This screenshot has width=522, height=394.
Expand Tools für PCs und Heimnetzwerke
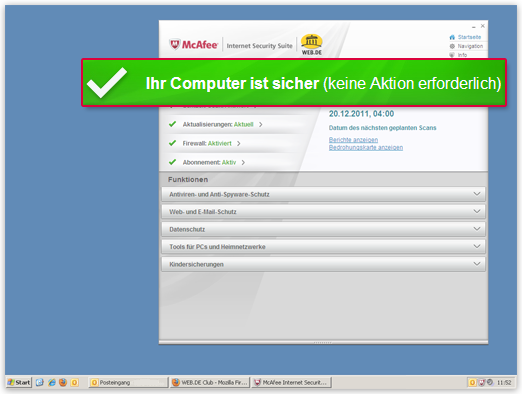(x=323, y=246)
